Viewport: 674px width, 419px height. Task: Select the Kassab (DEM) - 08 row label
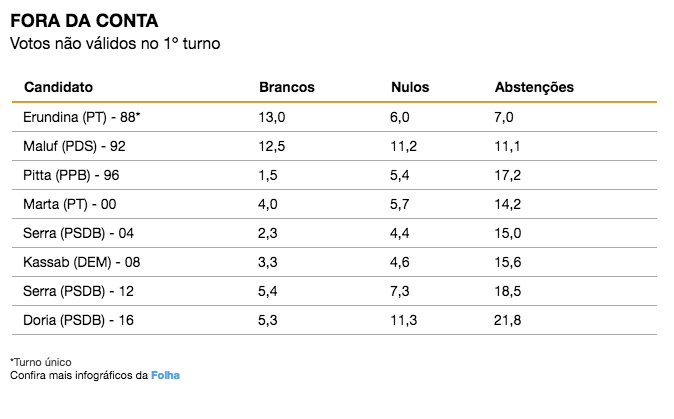(x=80, y=262)
